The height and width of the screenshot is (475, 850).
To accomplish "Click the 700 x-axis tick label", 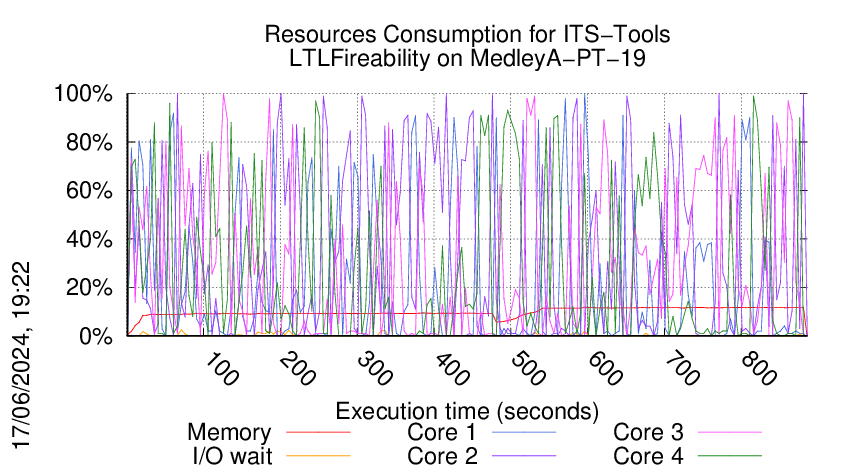I will [x=682, y=369].
